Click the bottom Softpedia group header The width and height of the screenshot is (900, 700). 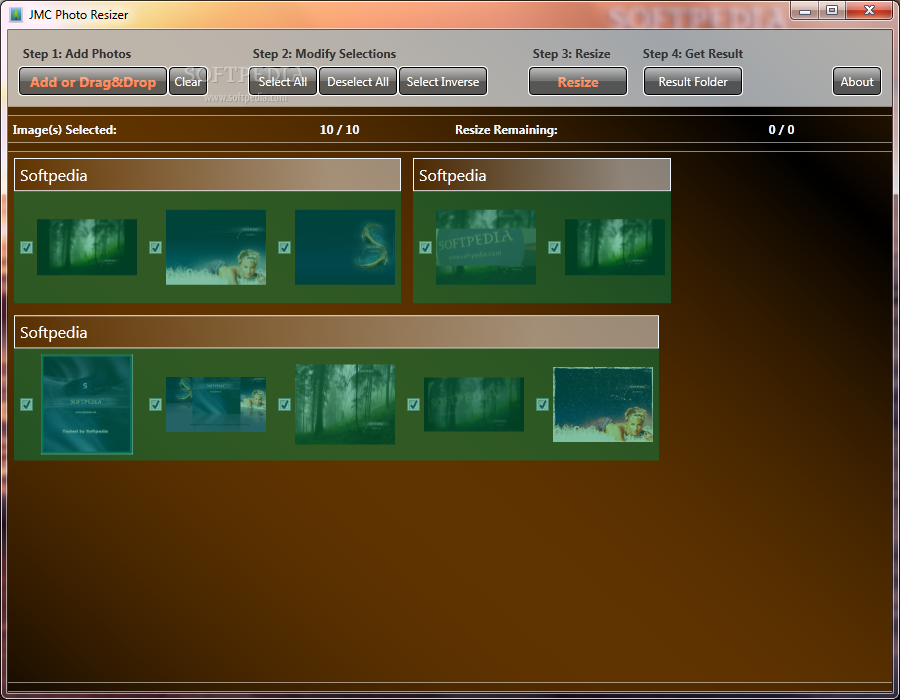click(336, 332)
